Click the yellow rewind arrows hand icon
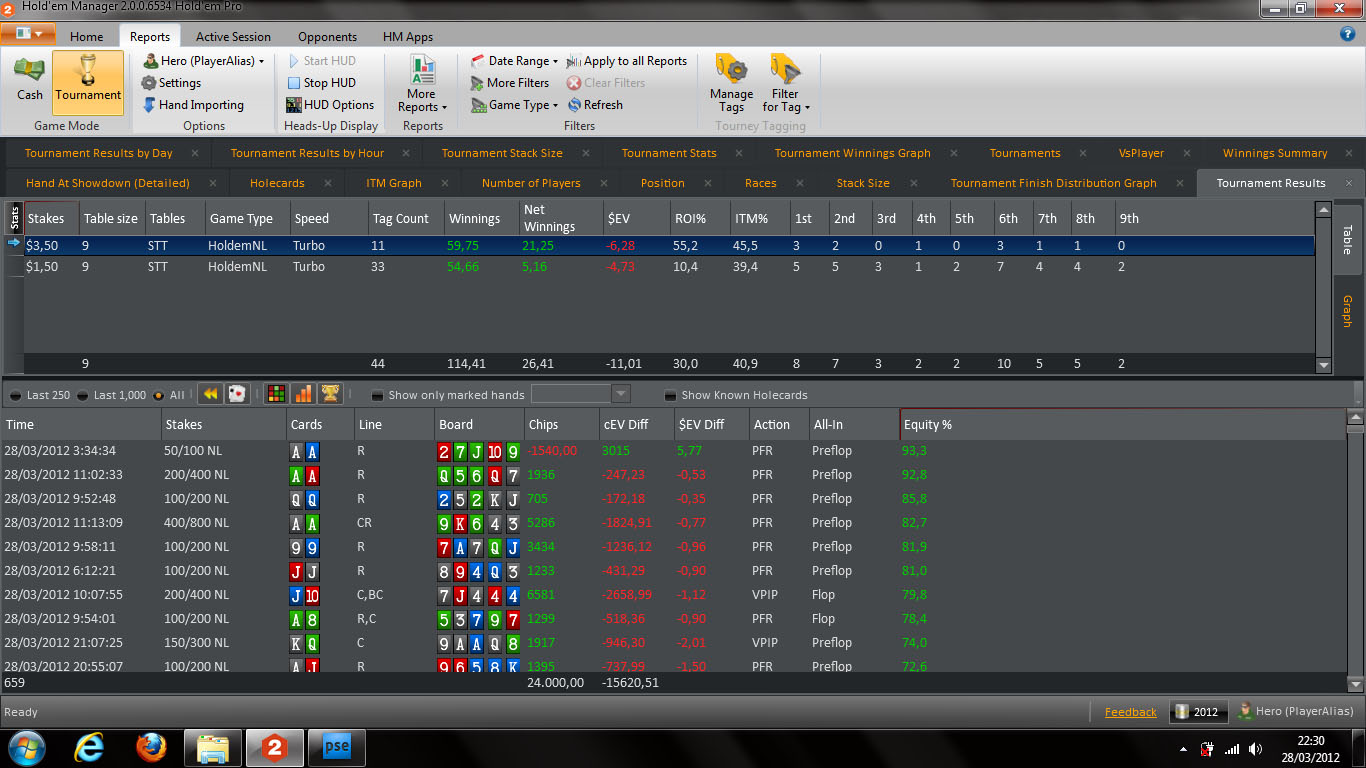This screenshot has width=1366, height=768. (x=210, y=394)
